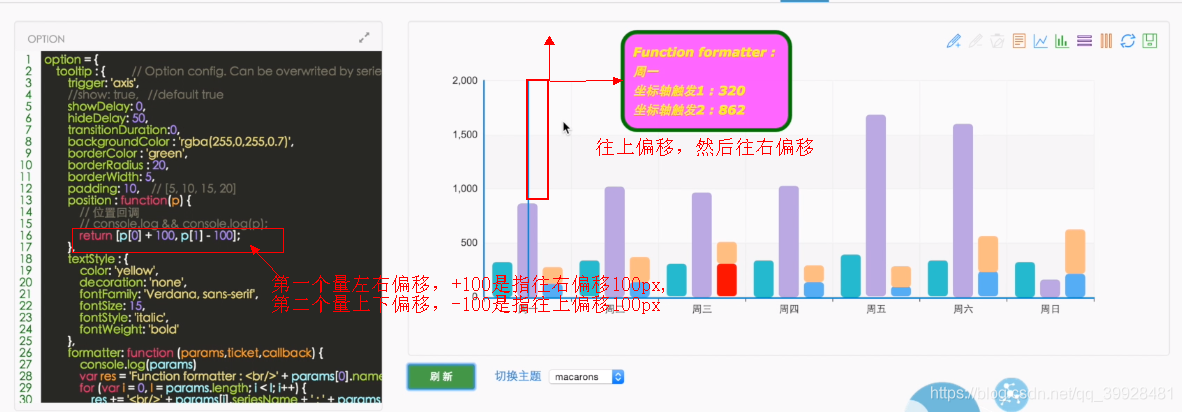Viewport: 1182px width, 412px height.
Task: Click the 周三 axis label
Action: [x=702, y=309]
